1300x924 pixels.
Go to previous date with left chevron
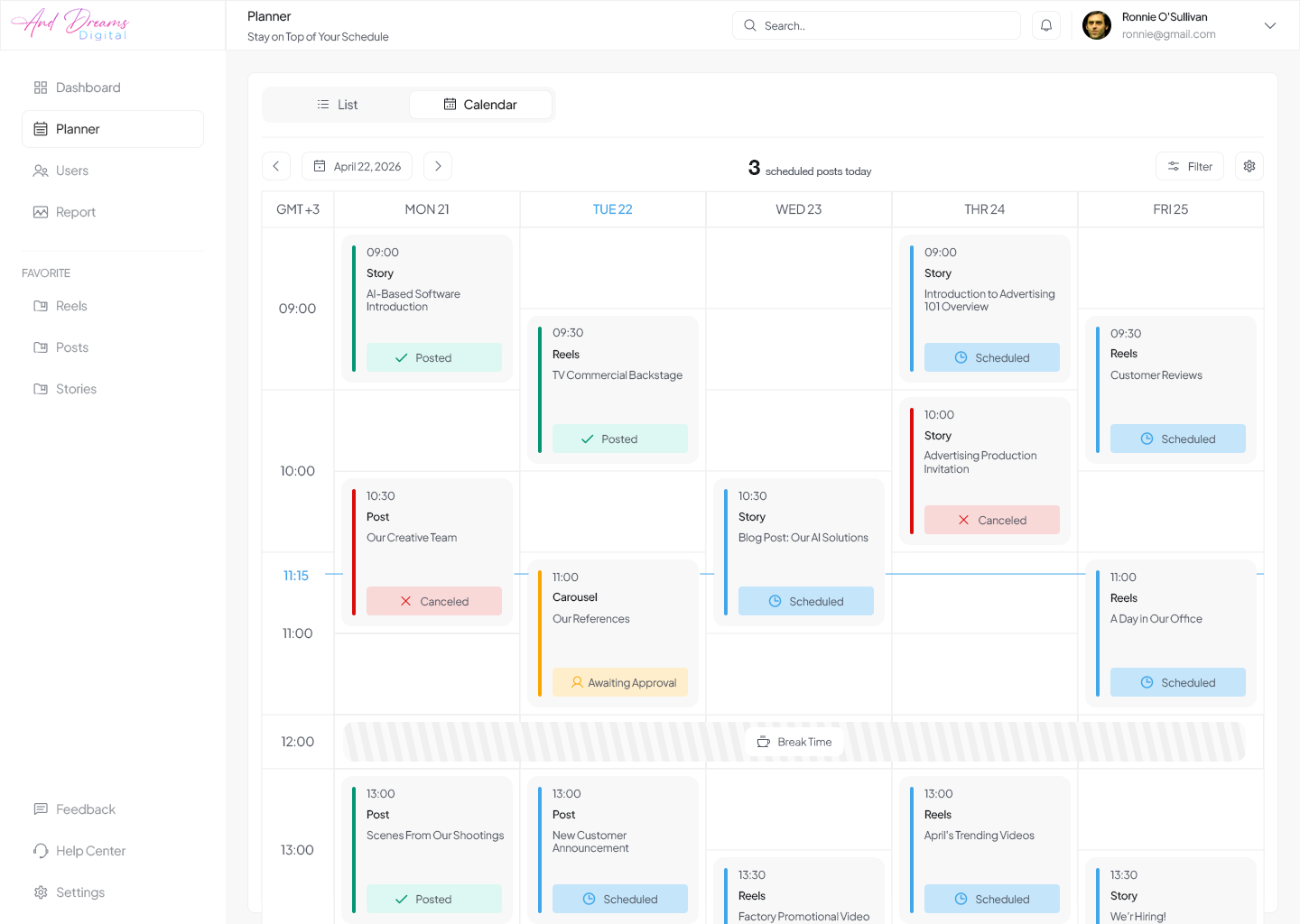coord(276,166)
